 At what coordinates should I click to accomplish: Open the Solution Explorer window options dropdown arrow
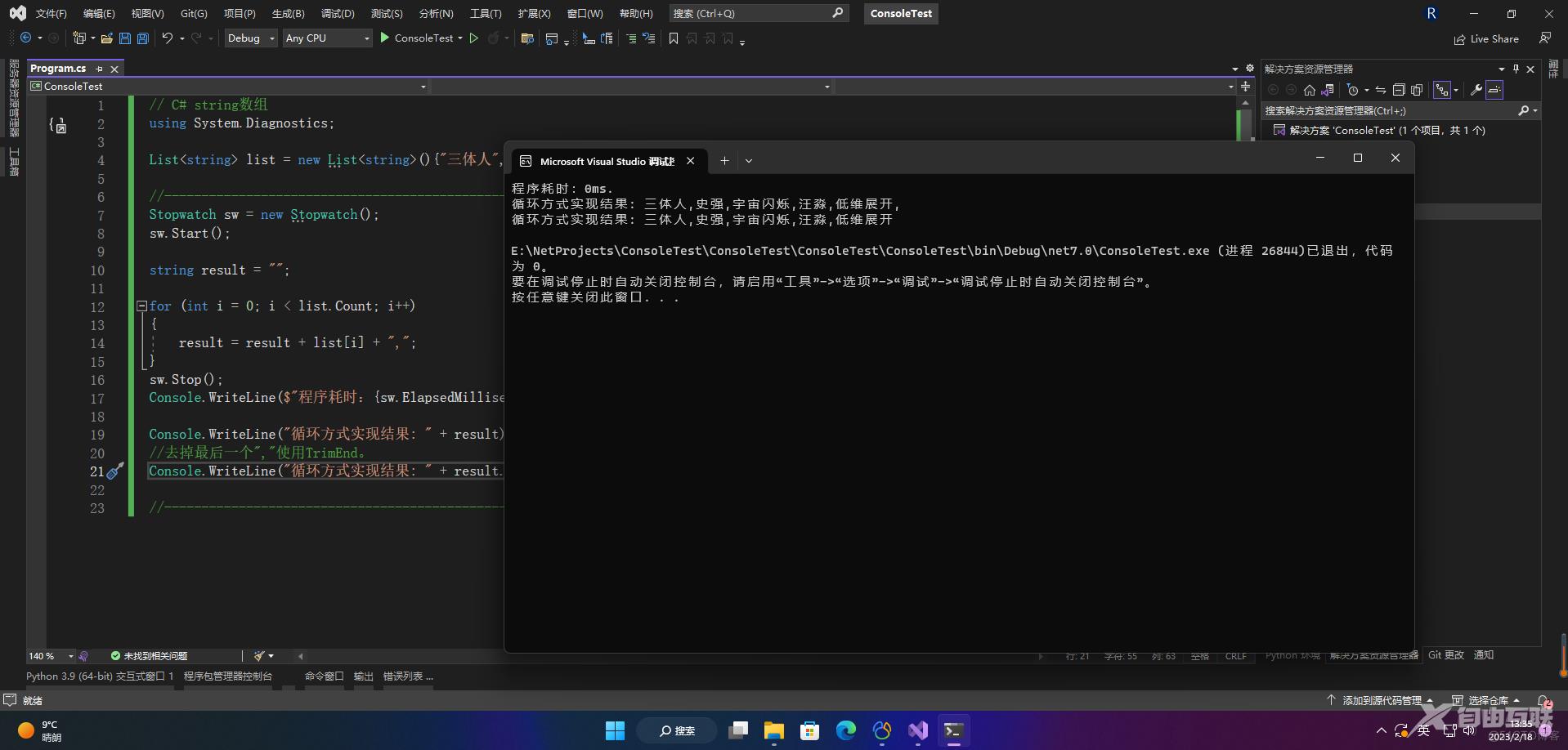pos(1501,69)
